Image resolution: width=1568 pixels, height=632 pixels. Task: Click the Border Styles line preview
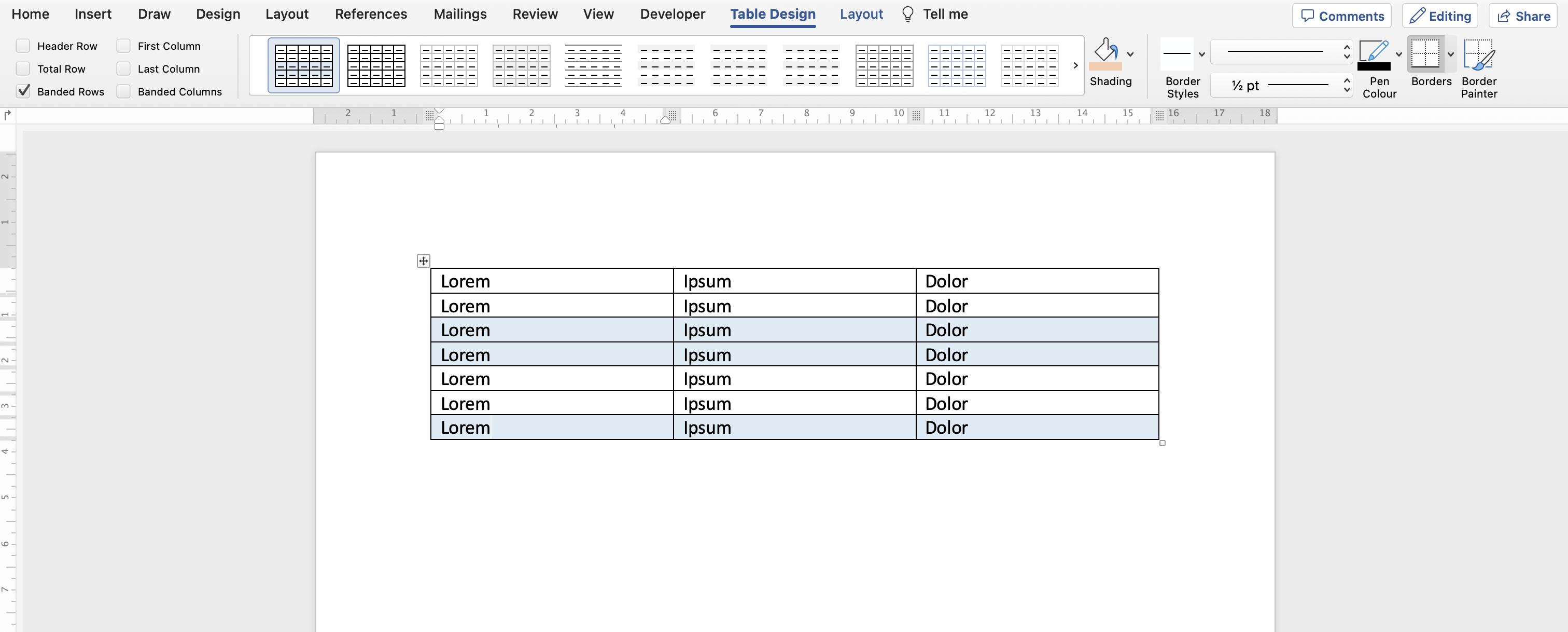click(x=1176, y=53)
